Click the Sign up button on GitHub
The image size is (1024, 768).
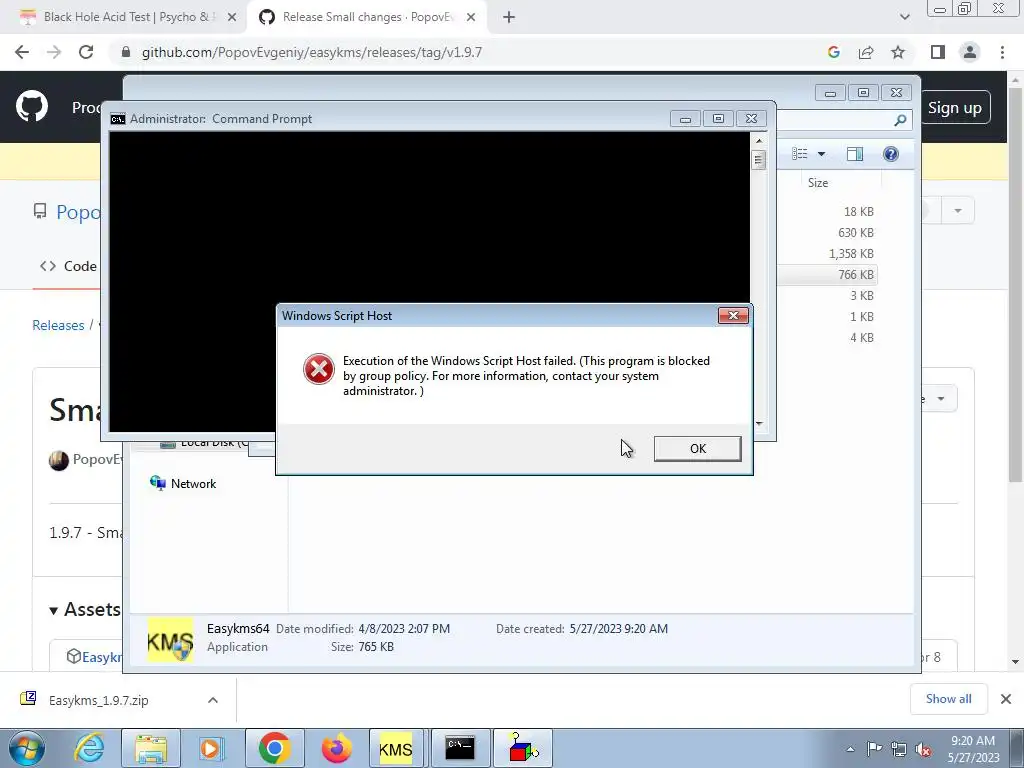point(955,108)
